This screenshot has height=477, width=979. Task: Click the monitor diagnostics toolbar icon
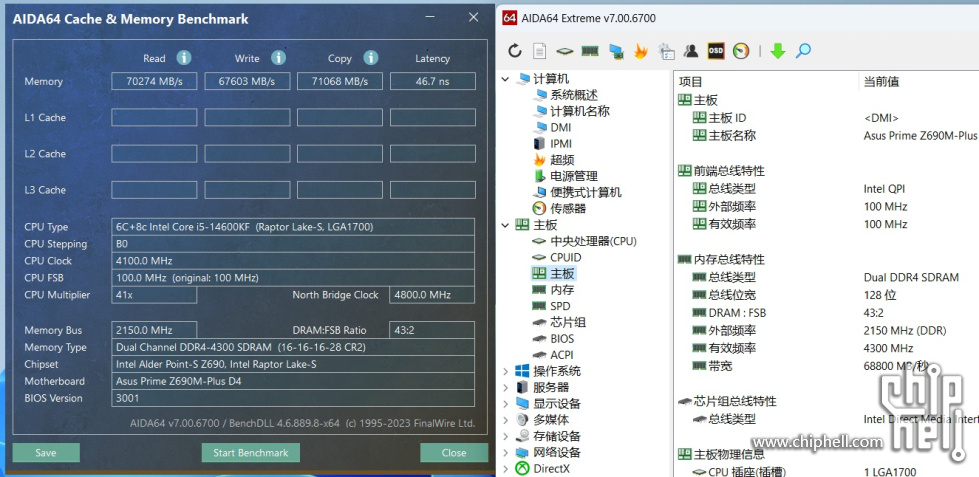pyautogui.click(x=616, y=51)
